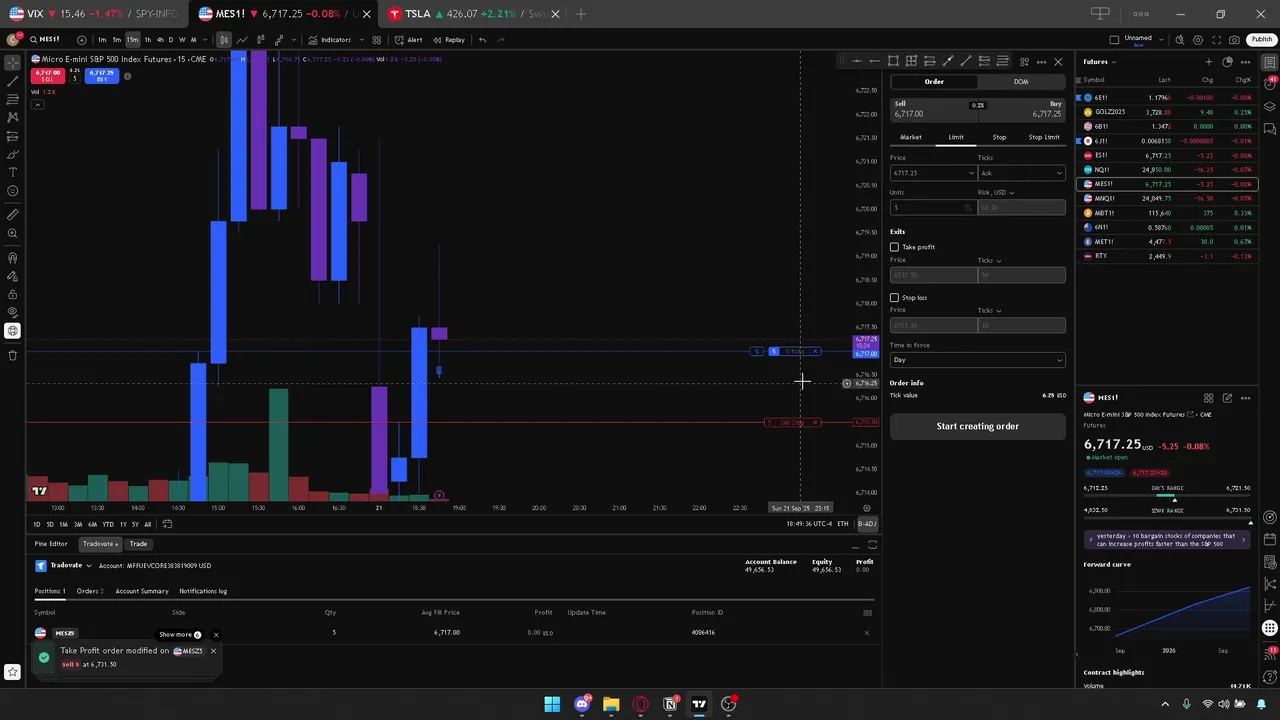Toggle lock all drawing tools

12,294
